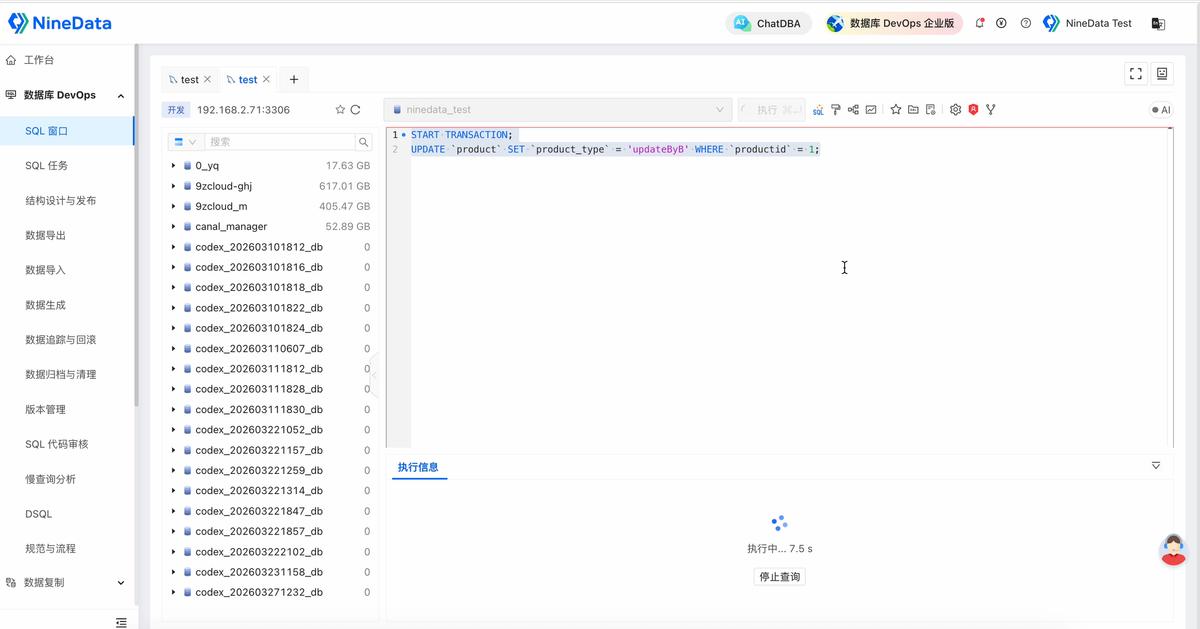
Task: Expand the canal_manager database node
Action: click(x=173, y=227)
